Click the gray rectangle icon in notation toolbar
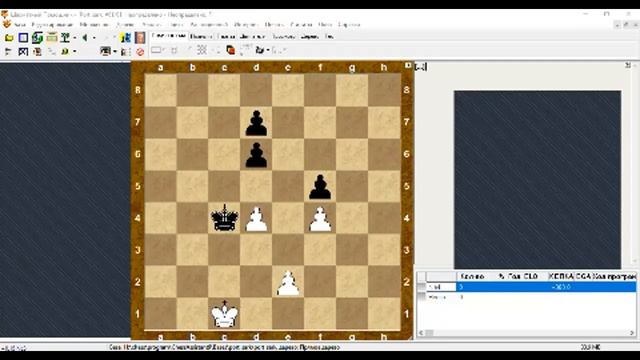640x360 pixels. click(156, 50)
